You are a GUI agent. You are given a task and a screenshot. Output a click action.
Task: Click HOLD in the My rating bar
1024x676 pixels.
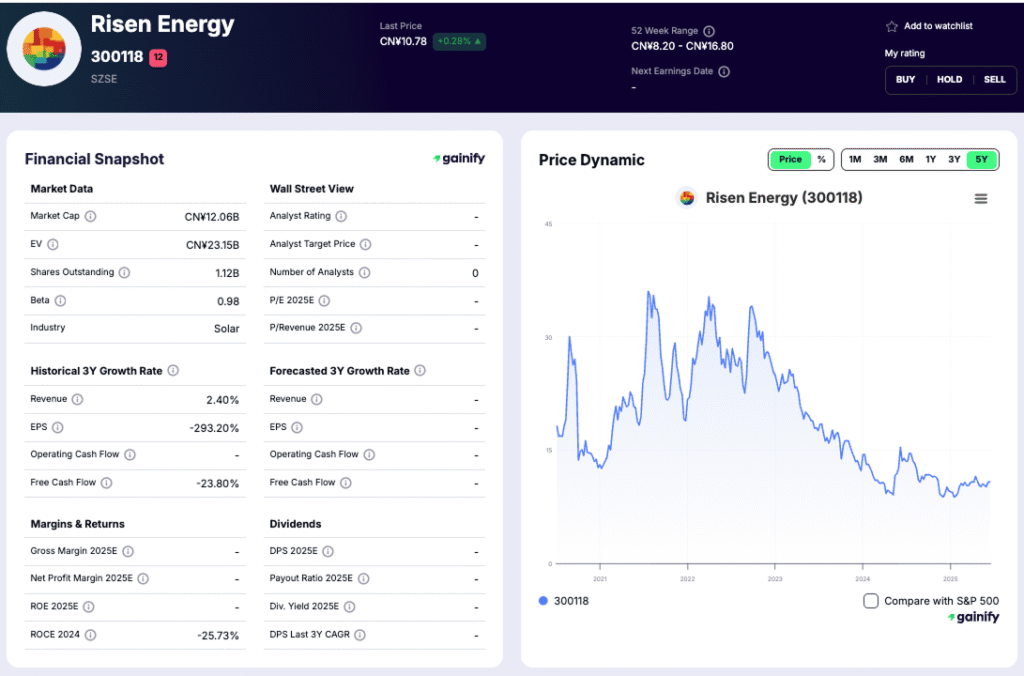tap(949, 79)
